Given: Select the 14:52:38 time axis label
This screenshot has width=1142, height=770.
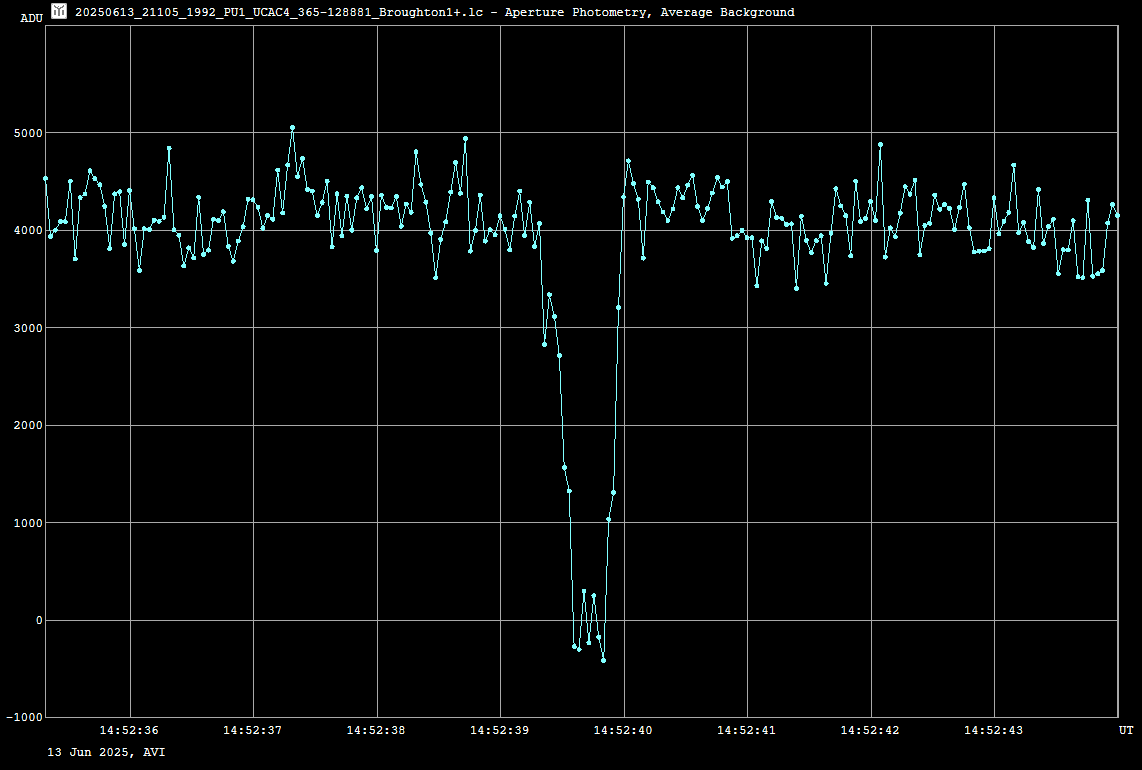Looking at the screenshot, I should pyautogui.click(x=376, y=731).
